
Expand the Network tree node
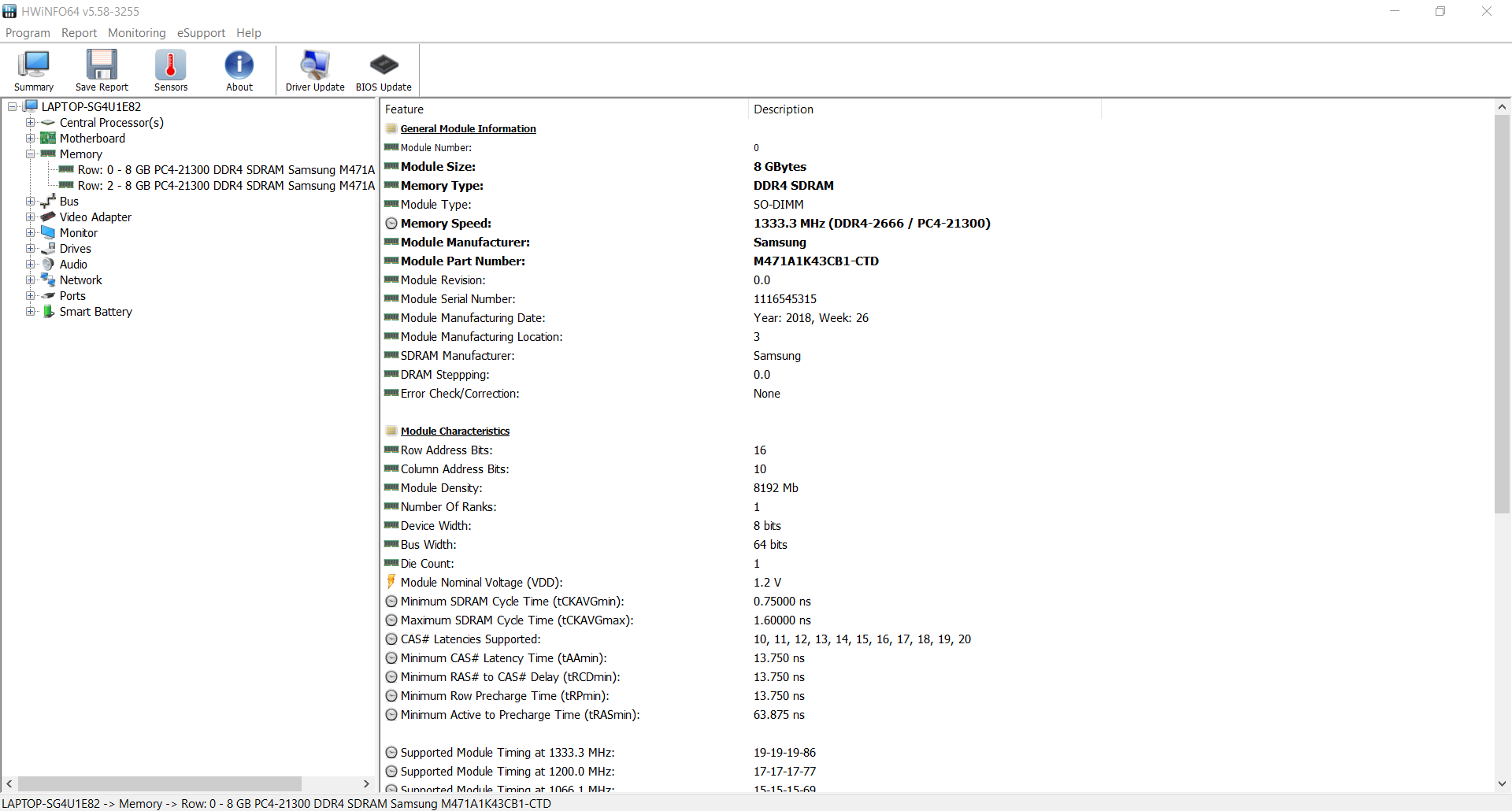pyautogui.click(x=30, y=280)
